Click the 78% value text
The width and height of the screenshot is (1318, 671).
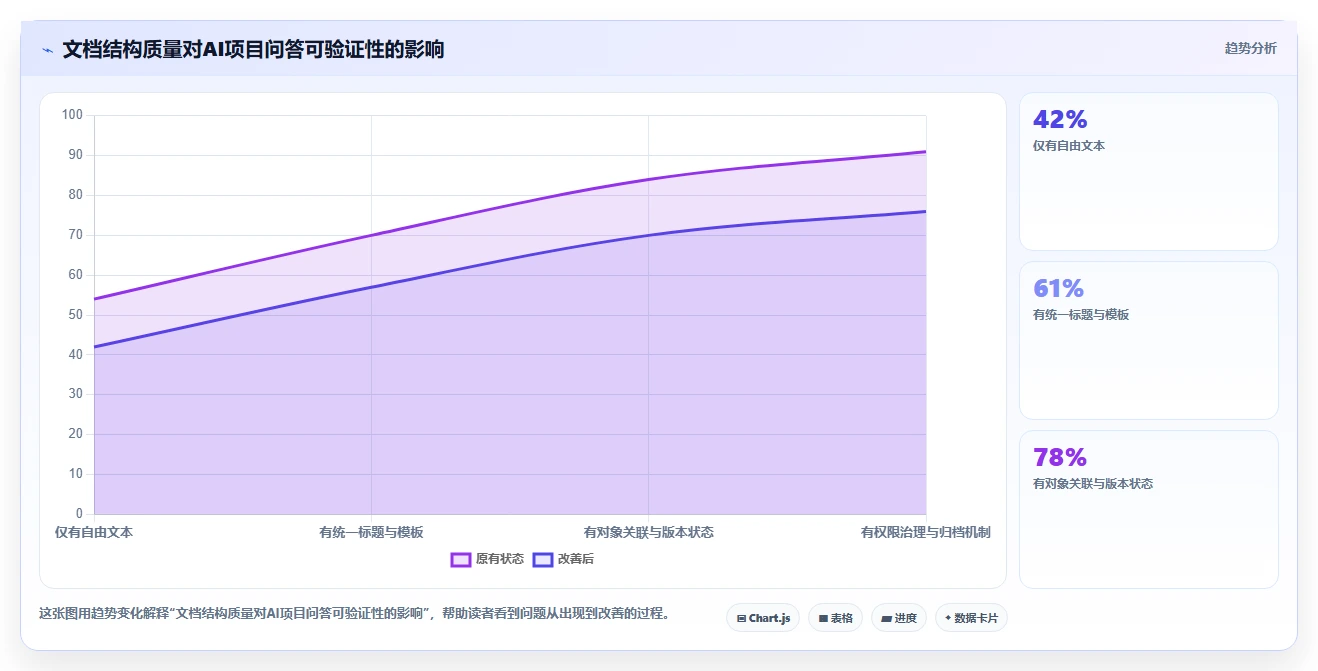pyautogui.click(x=1060, y=458)
